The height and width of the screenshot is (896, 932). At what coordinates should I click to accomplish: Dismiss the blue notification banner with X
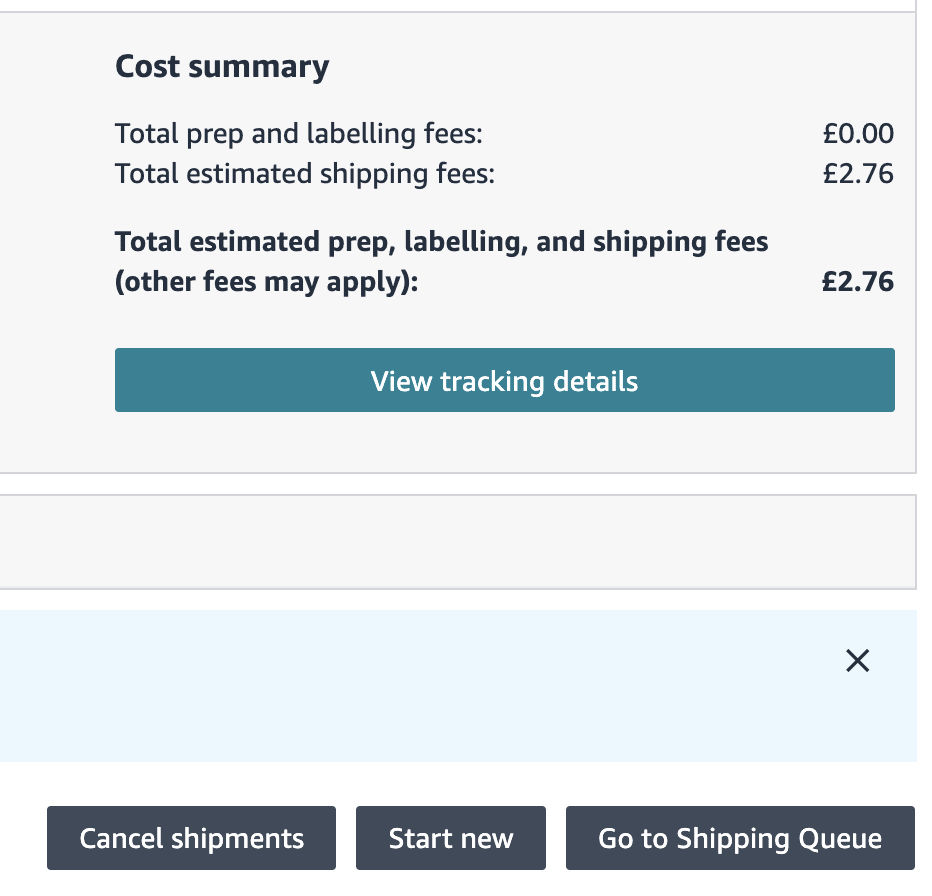coord(857,660)
